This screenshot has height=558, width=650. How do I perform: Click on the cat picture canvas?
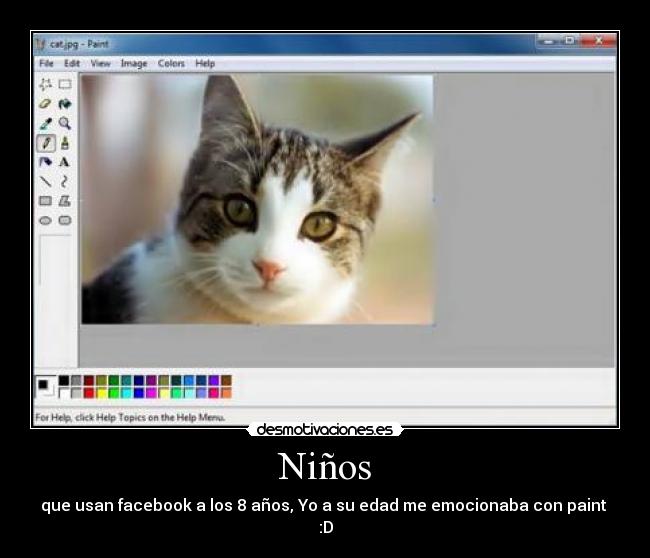click(x=257, y=199)
